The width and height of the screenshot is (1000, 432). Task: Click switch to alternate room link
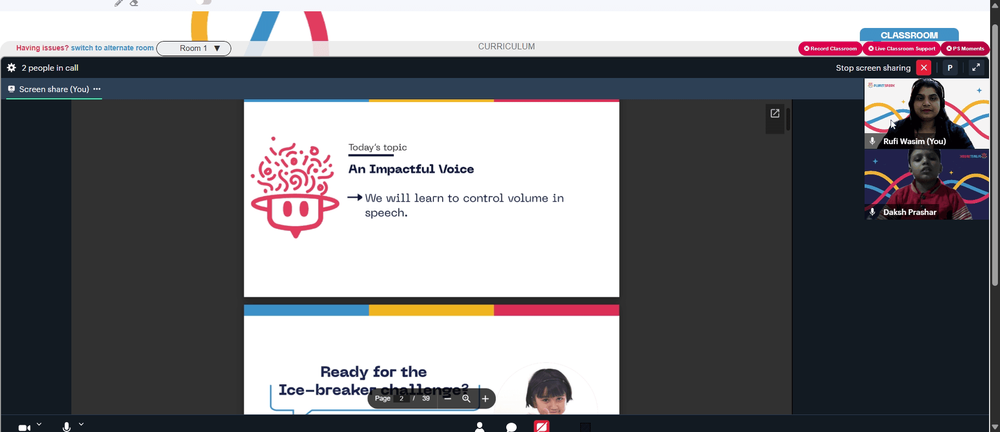[x=112, y=48]
